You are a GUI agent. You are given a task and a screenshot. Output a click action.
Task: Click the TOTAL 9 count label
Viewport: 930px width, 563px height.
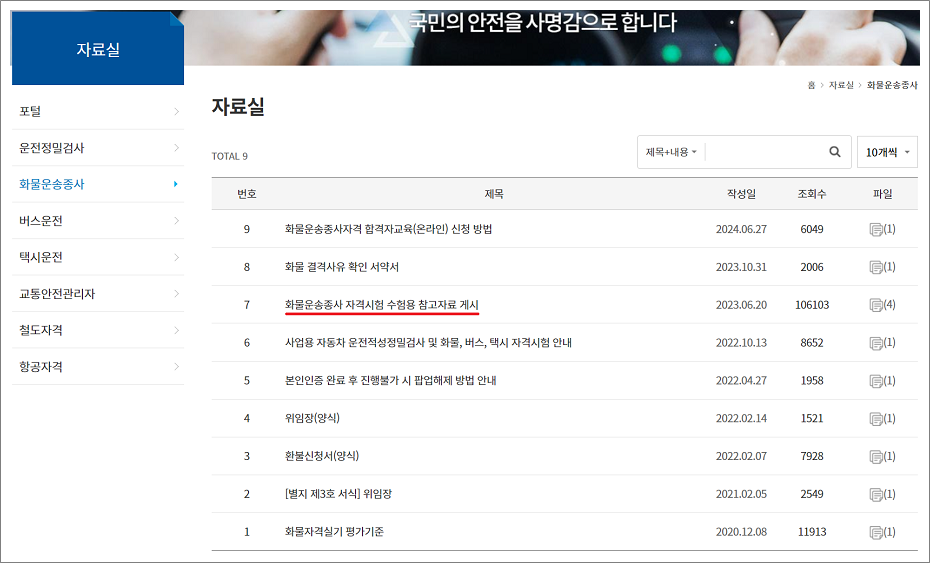[230, 156]
